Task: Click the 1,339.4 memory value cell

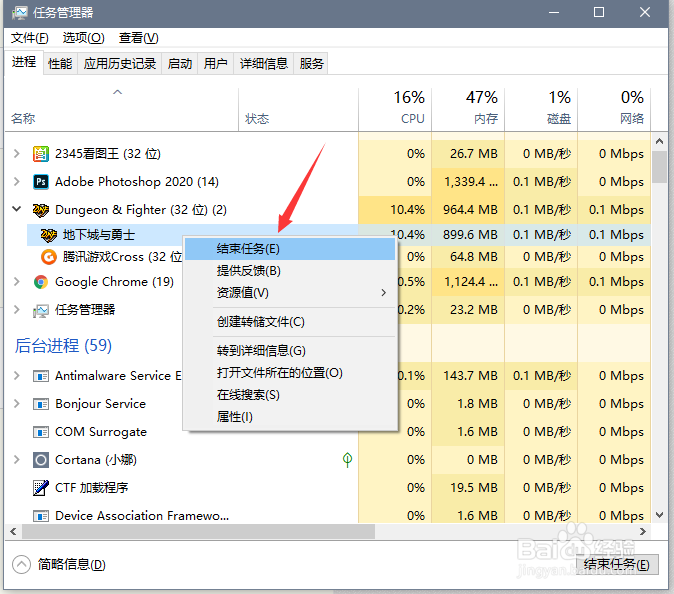Action: (x=468, y=182)
